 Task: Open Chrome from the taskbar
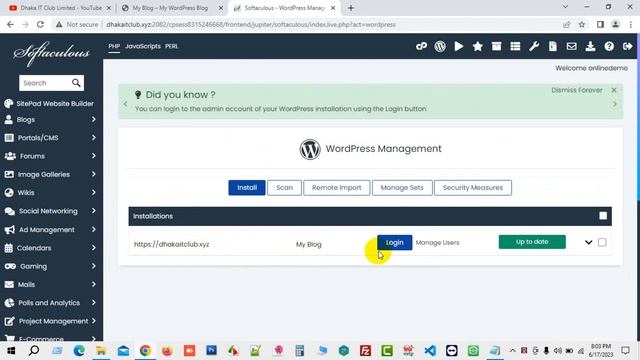pos(145,351)
